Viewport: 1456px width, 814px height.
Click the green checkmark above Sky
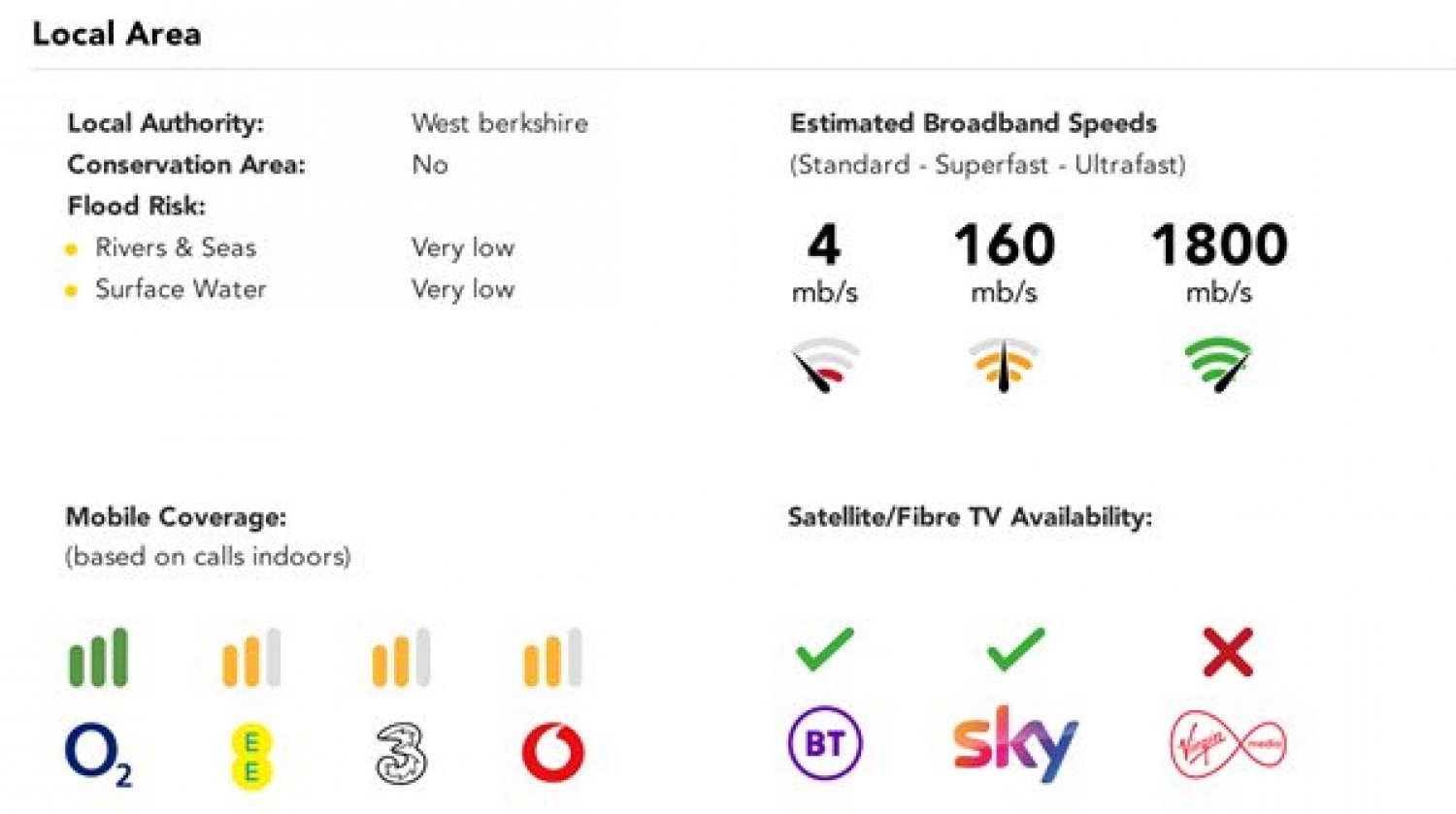(1015, 650)
